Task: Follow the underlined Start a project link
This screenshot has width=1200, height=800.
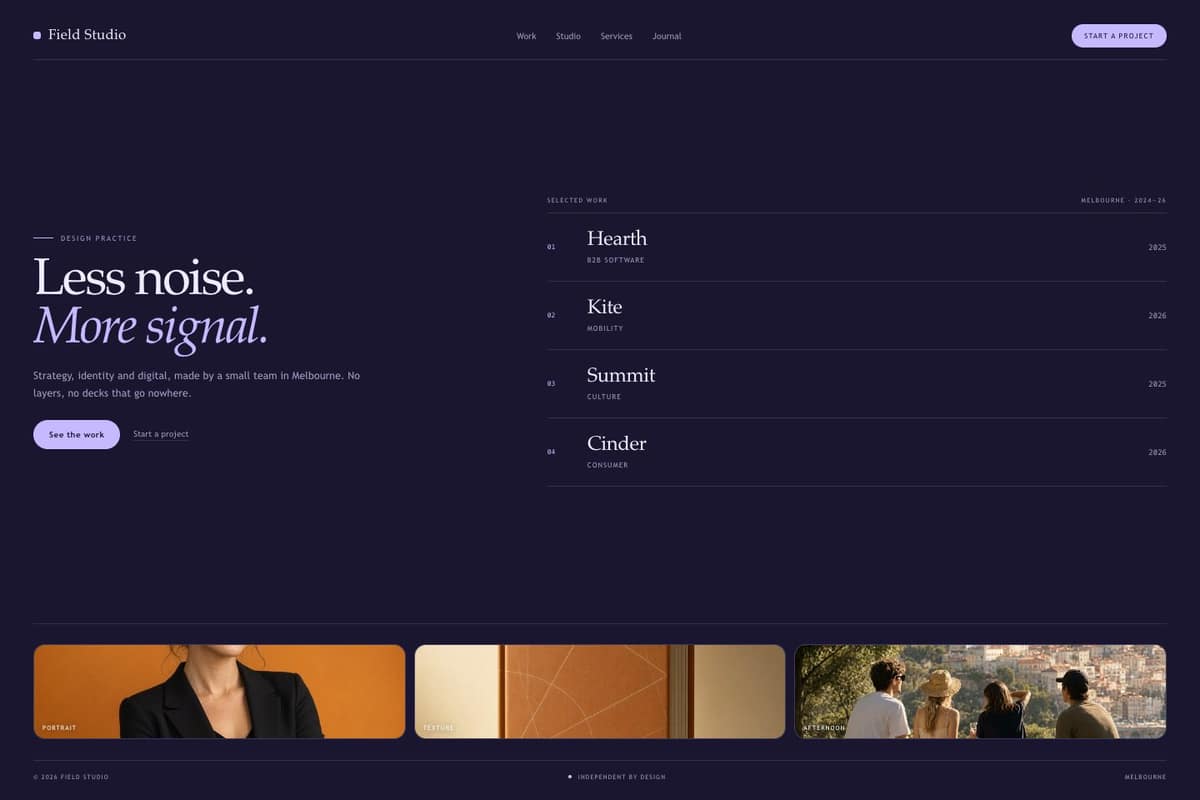Action: point(161,434)
